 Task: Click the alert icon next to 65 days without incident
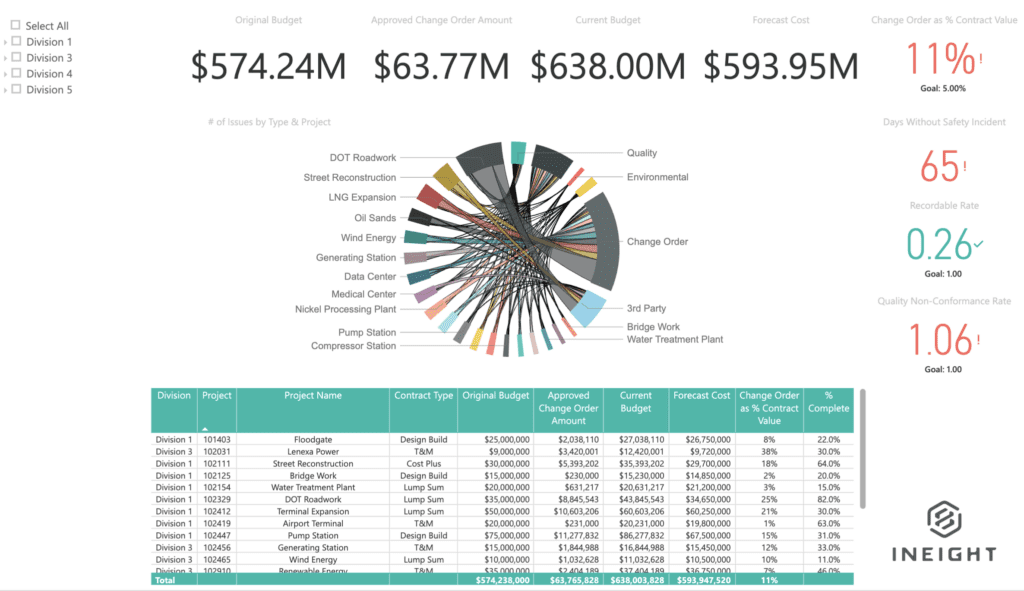pos(966,165)
